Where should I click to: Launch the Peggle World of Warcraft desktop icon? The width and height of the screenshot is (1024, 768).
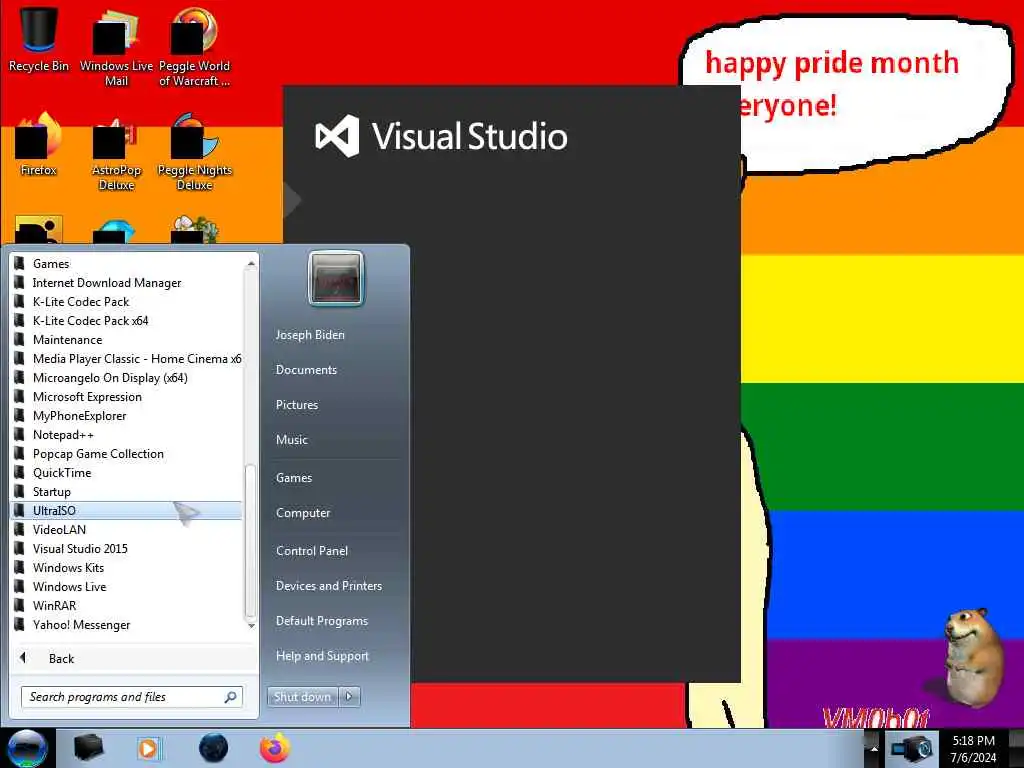(194, 47)
